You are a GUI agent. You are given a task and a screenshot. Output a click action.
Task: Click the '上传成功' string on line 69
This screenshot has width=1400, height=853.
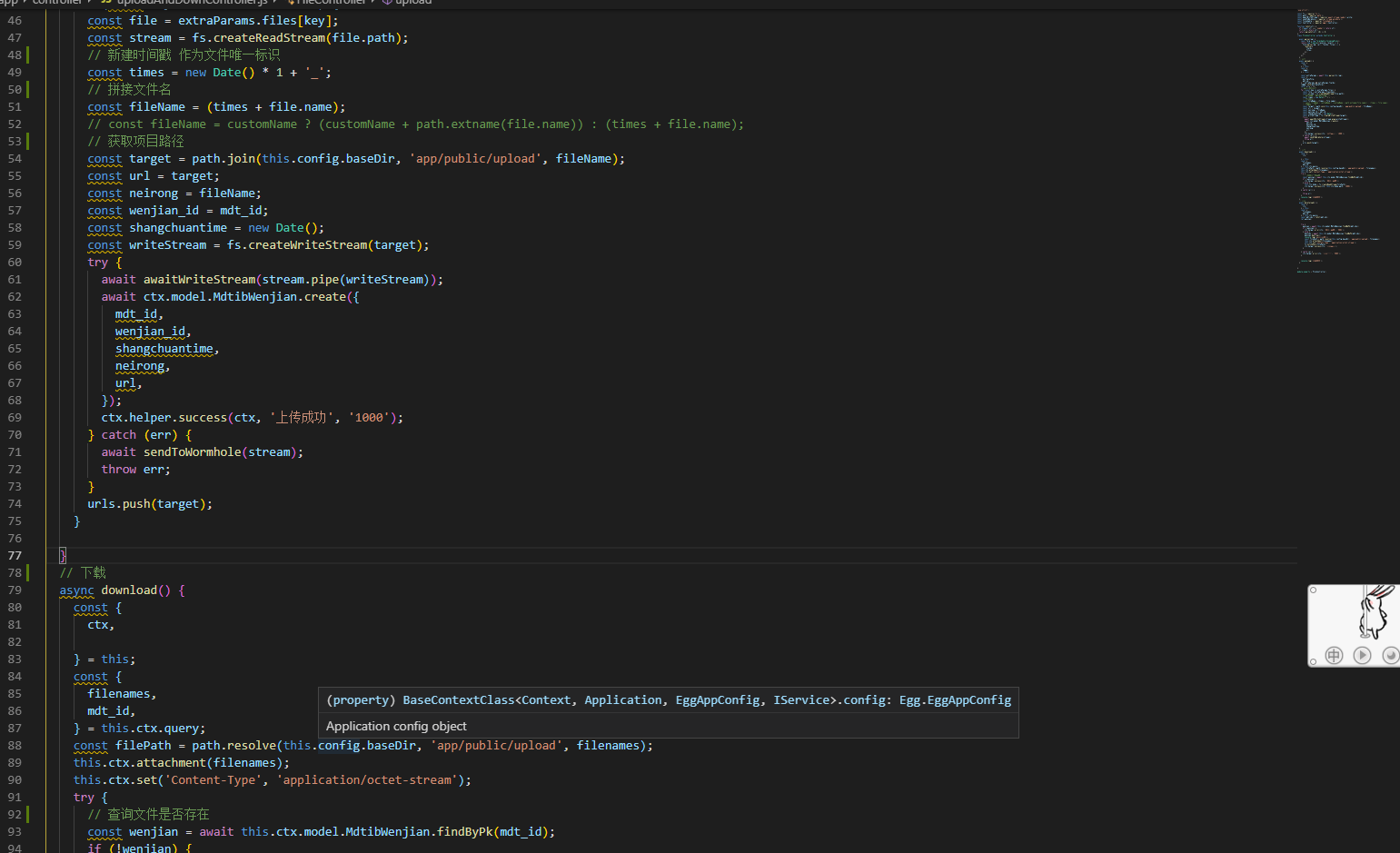tap(302, 418)
